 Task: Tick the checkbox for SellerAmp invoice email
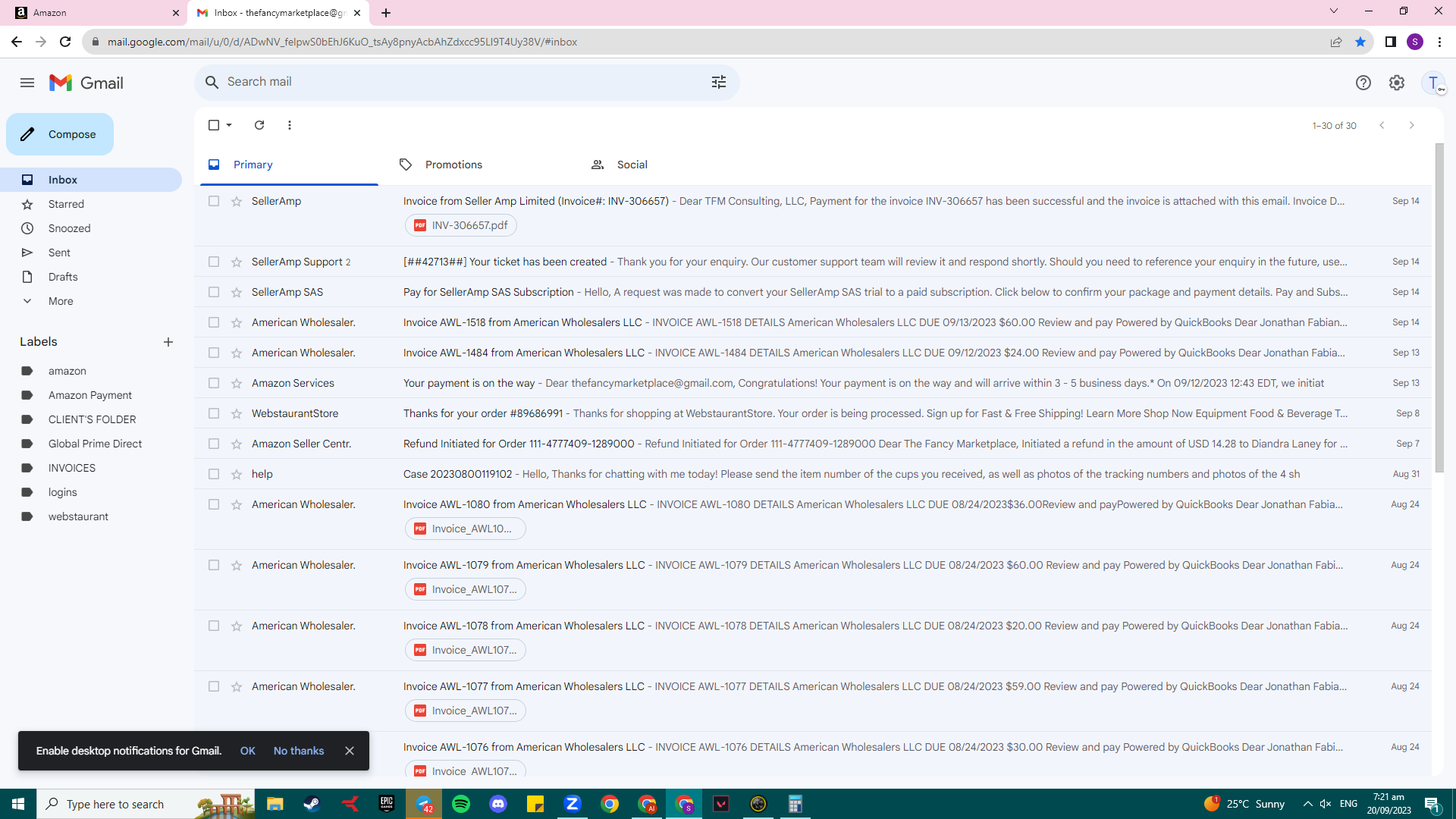point(214,201)
